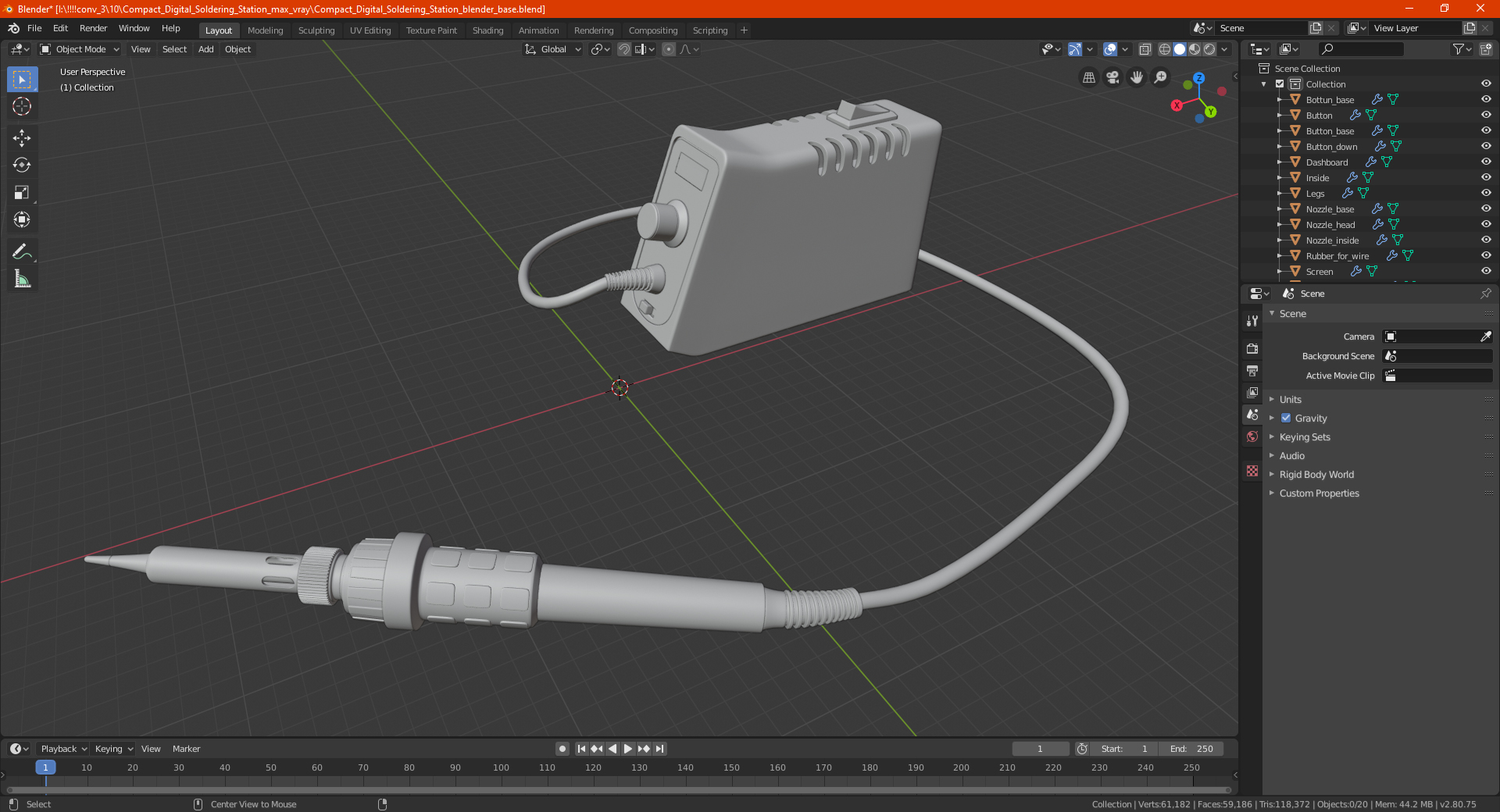Click the Z axis on navigation gizmo
The height and width of the screenshot is (812, 1500).
click(x=1198, y=78)
